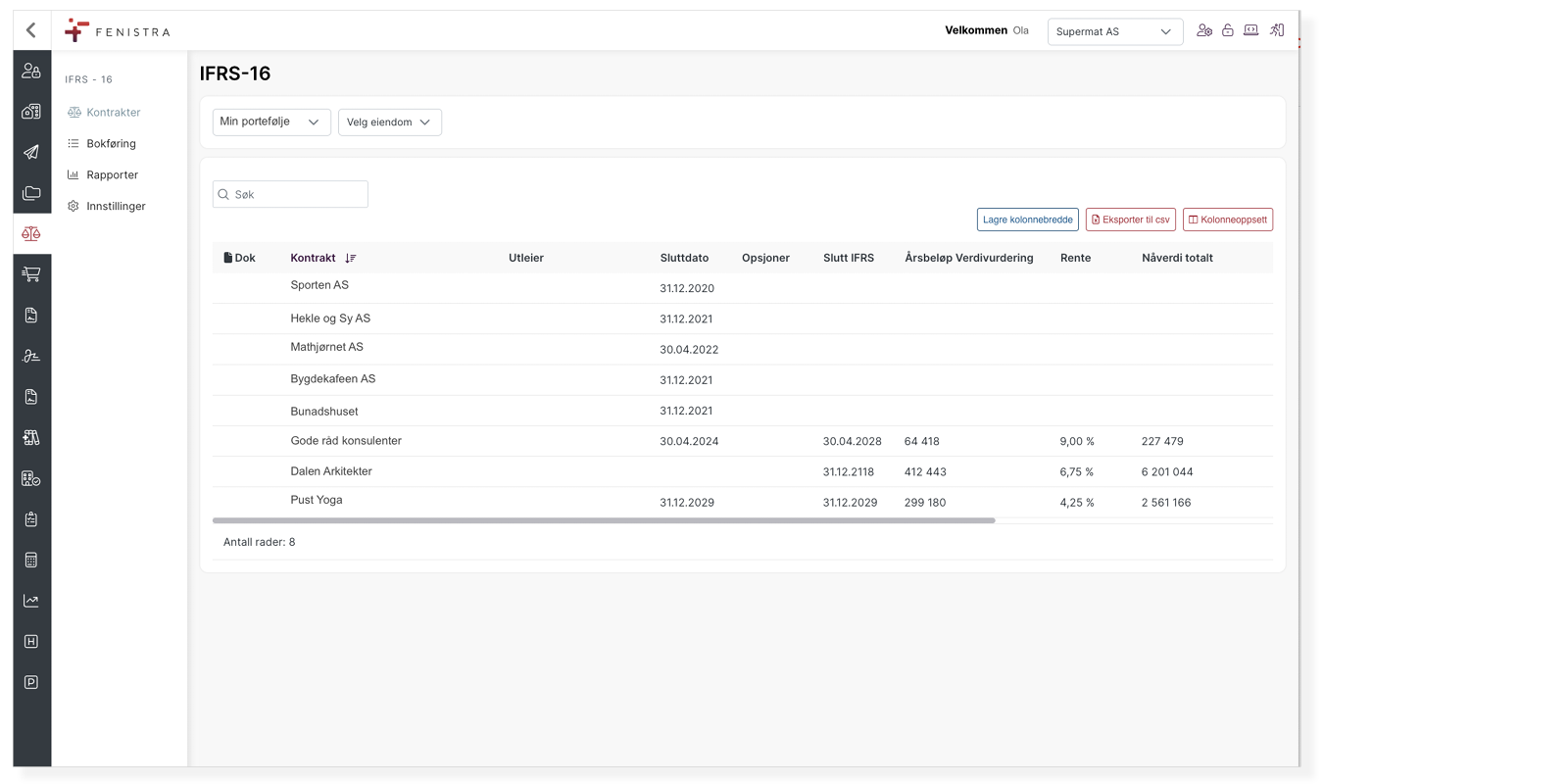Click the Dok document column header
This screenshot has width=1568, height=784.
click(x=239, y=258)
